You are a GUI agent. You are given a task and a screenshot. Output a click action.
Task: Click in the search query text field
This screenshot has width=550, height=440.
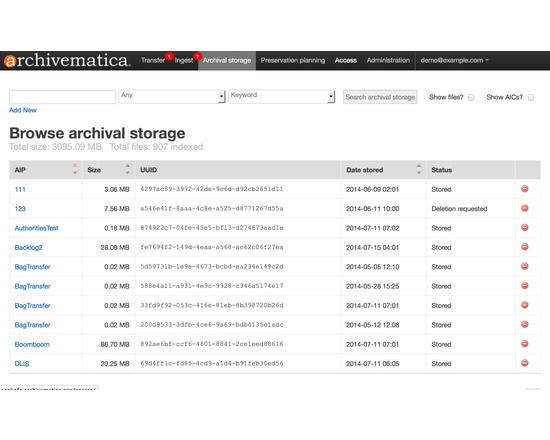(x=62, y=96)
